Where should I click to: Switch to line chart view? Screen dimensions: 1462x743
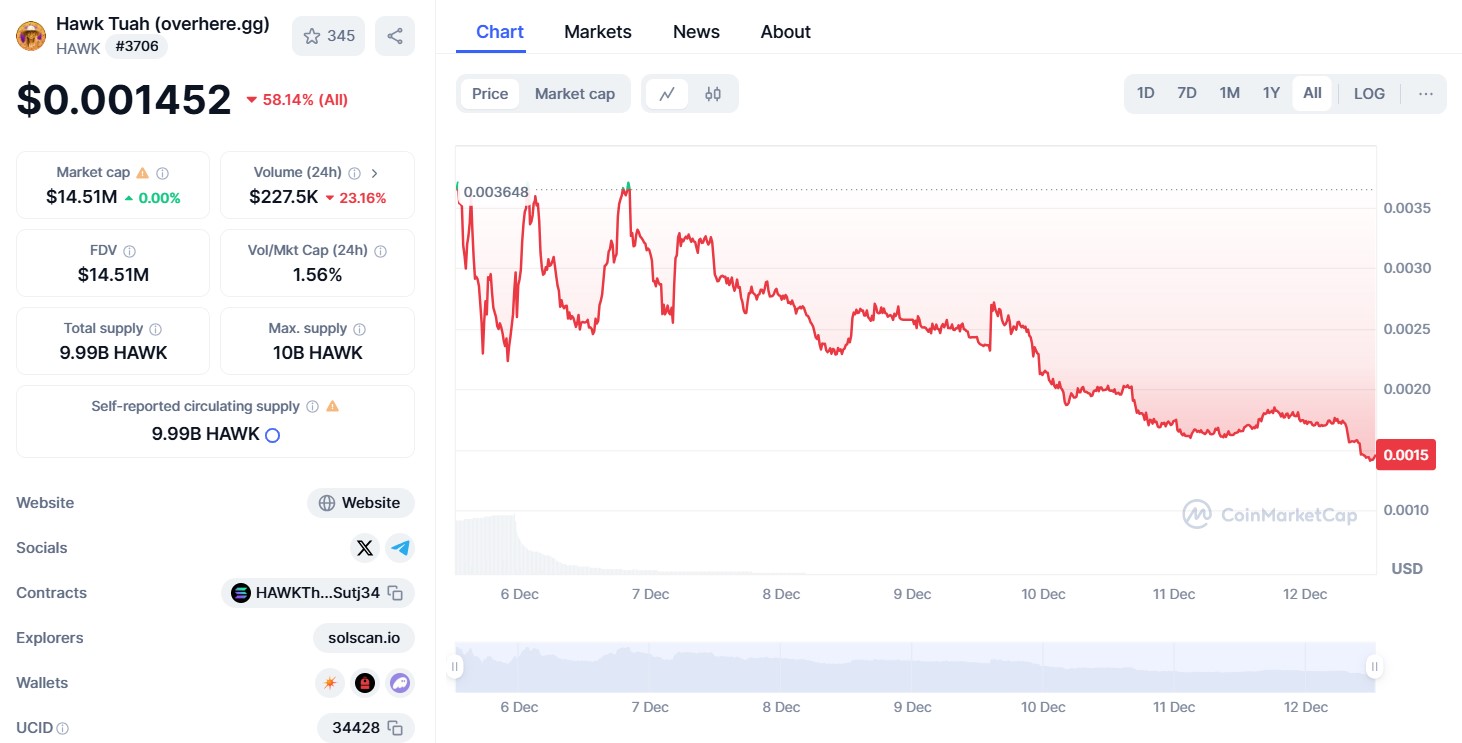tap(667, 94)
